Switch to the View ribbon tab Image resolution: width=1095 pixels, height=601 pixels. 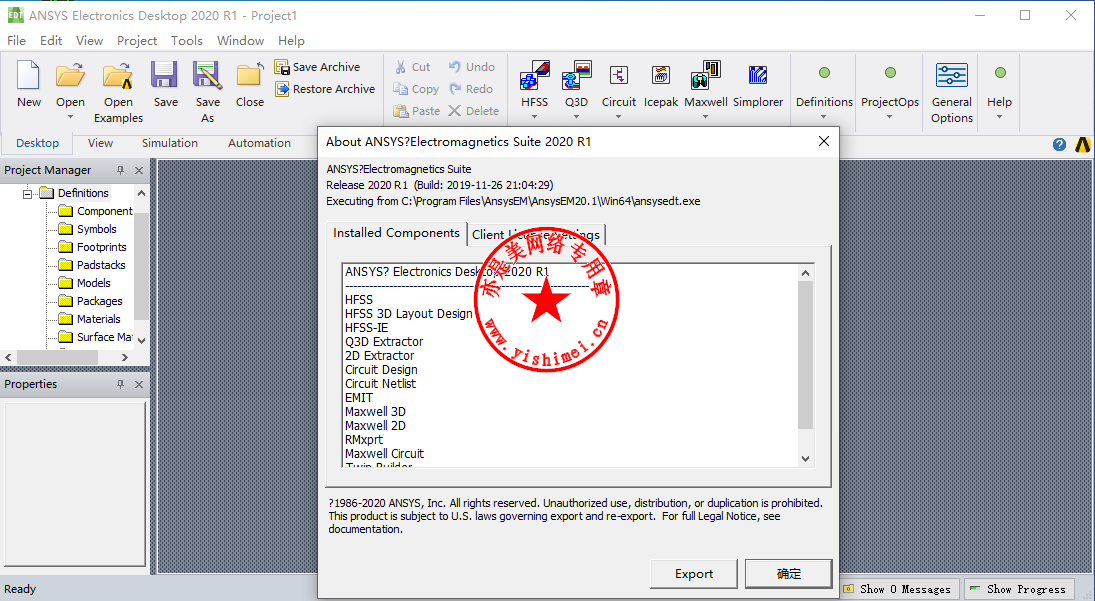coord(100,143)
